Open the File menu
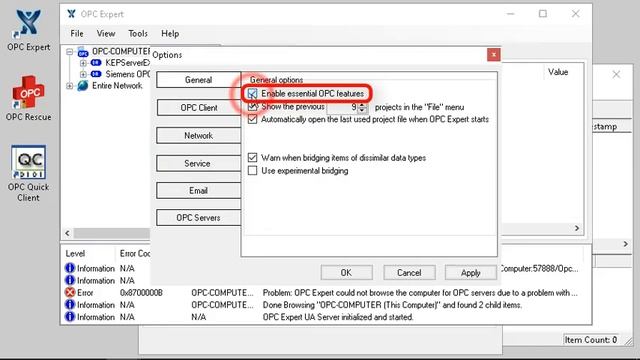 (77, 33)
